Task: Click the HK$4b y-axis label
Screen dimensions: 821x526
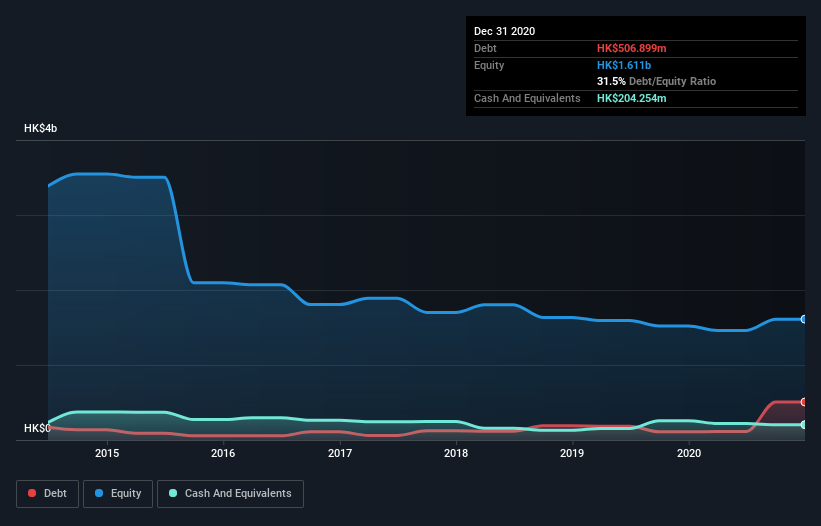Action: pos(40,128)
